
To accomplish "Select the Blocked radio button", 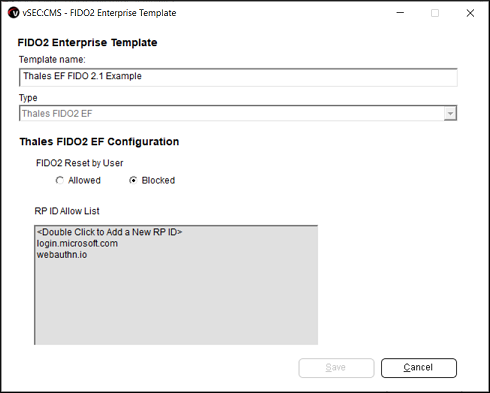I will pyautogui.click(x=133, y=180).
